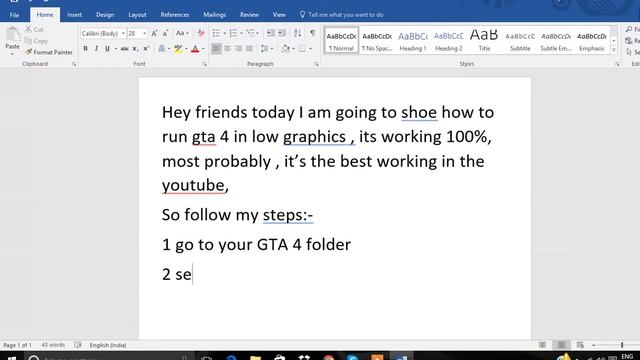This screenshot has height=360, width=640.
Task: Cut the selected text
Action: 34,29
